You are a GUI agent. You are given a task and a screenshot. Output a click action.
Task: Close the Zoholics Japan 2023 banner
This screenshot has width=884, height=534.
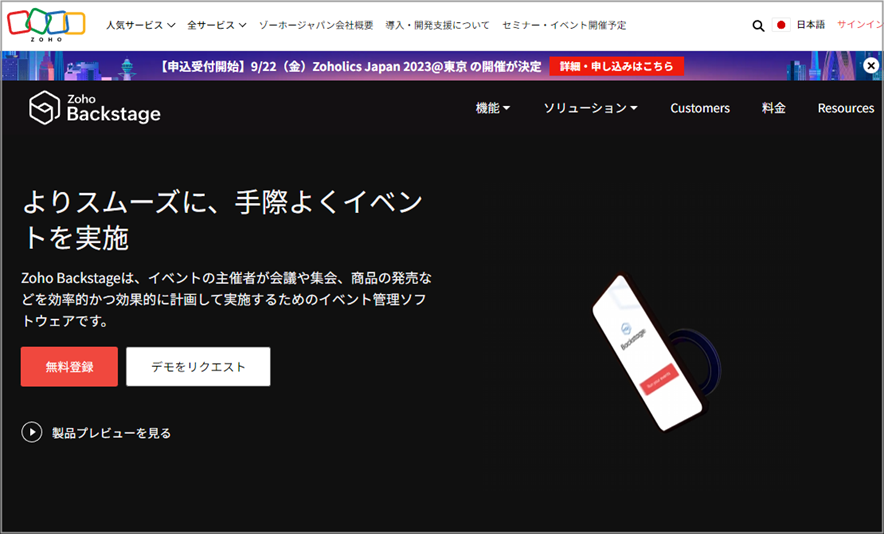click(871, 65)
